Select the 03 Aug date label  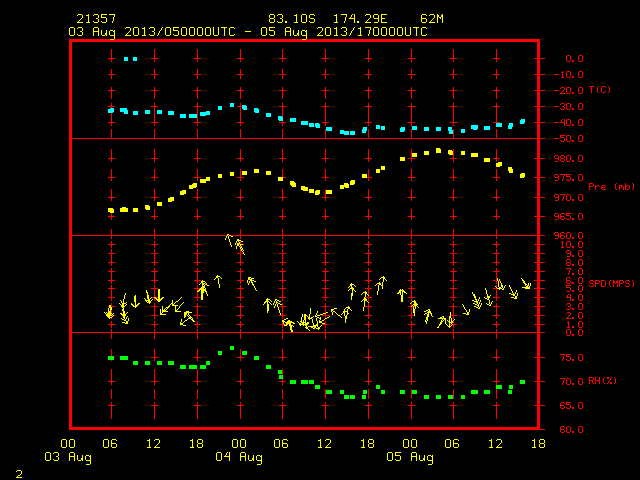(68, 457)
